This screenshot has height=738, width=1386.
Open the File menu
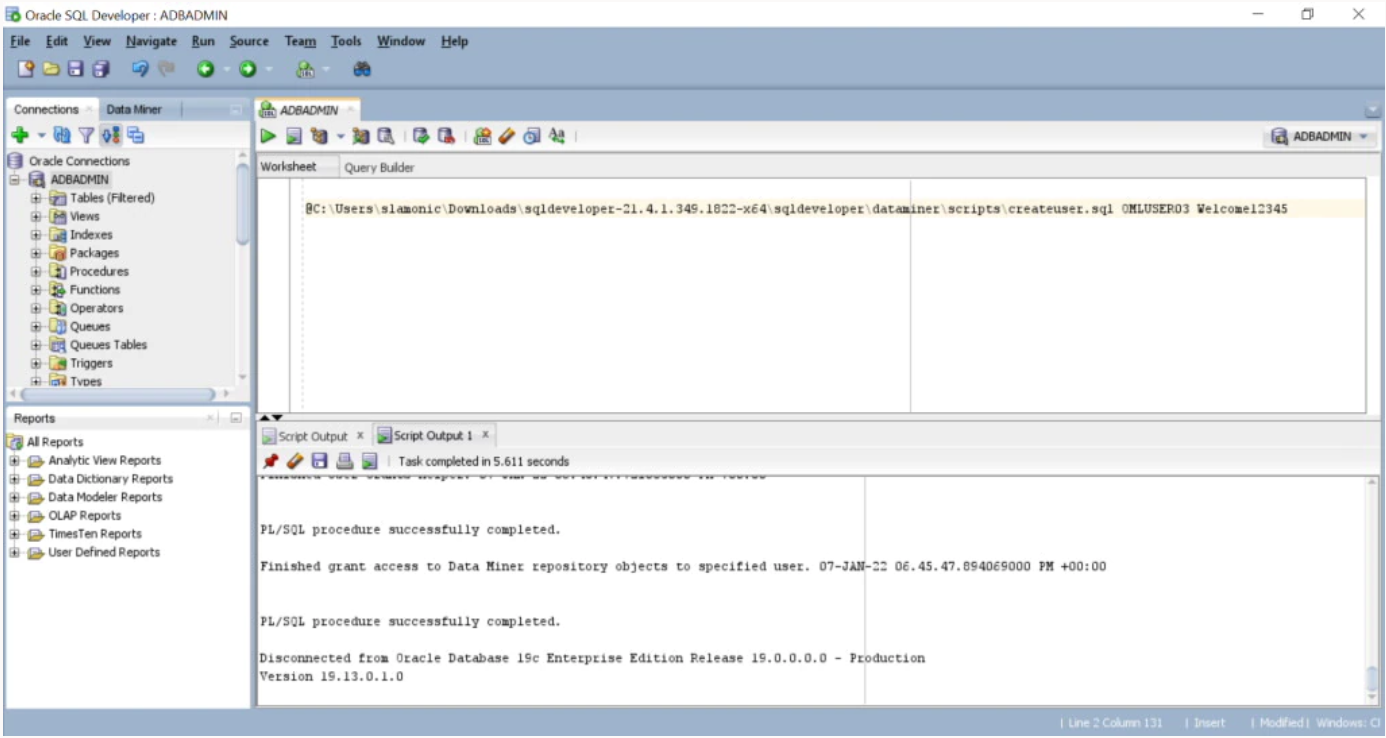point(20,41)
